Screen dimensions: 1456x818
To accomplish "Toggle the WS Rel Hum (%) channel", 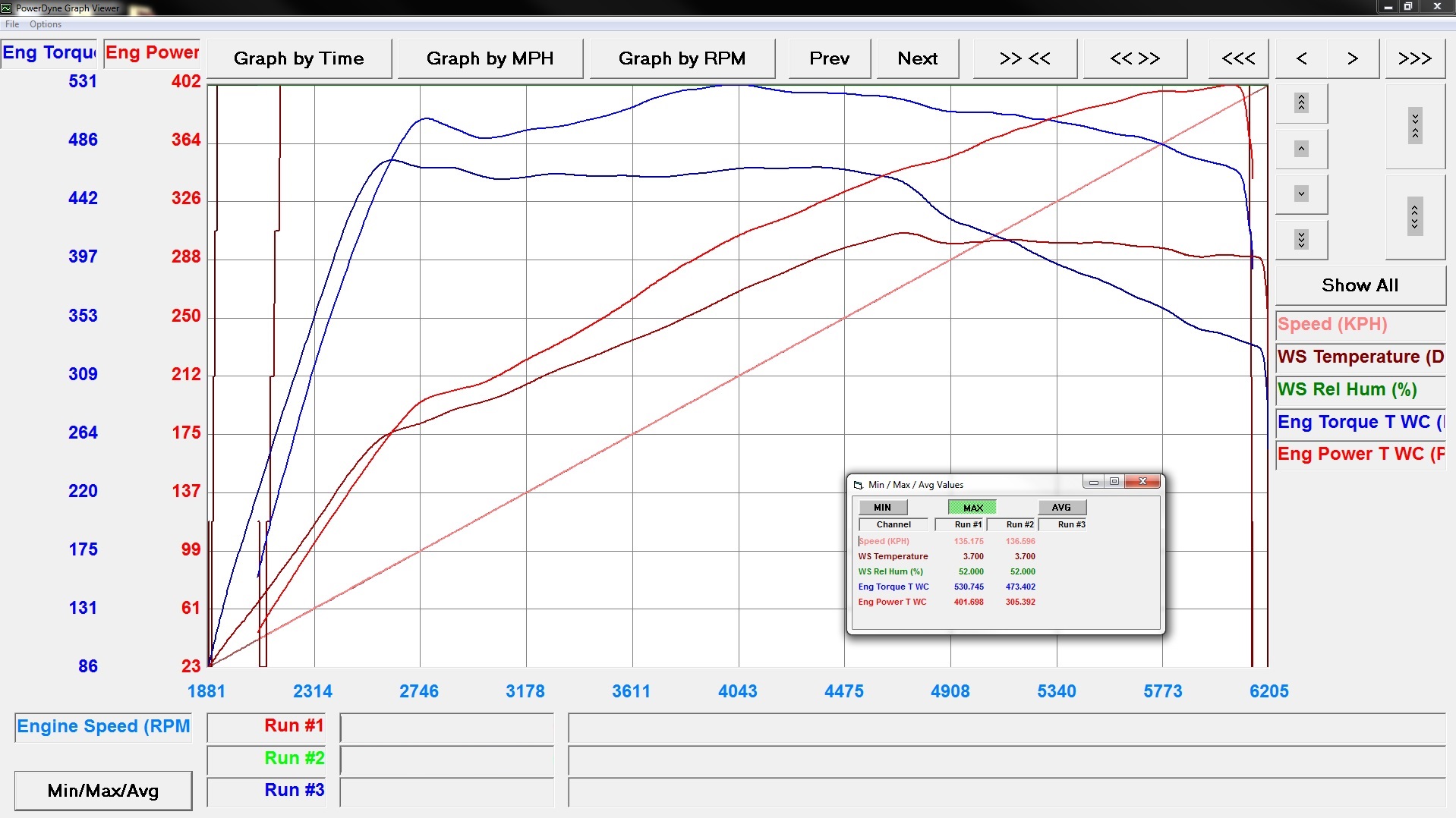I will tap(1360, 390).
